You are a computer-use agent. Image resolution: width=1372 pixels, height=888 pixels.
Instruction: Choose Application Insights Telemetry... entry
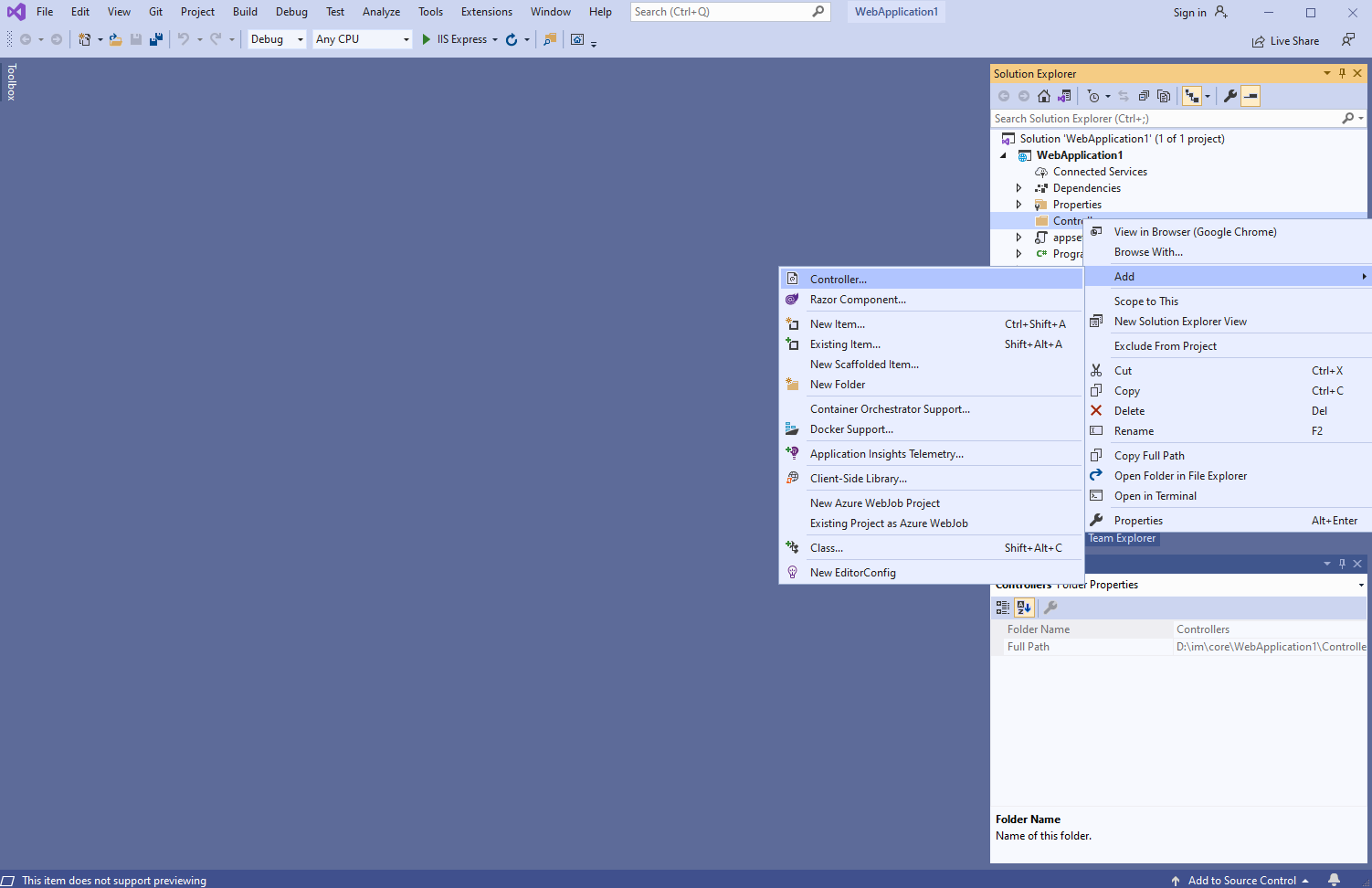pos(931,454)
